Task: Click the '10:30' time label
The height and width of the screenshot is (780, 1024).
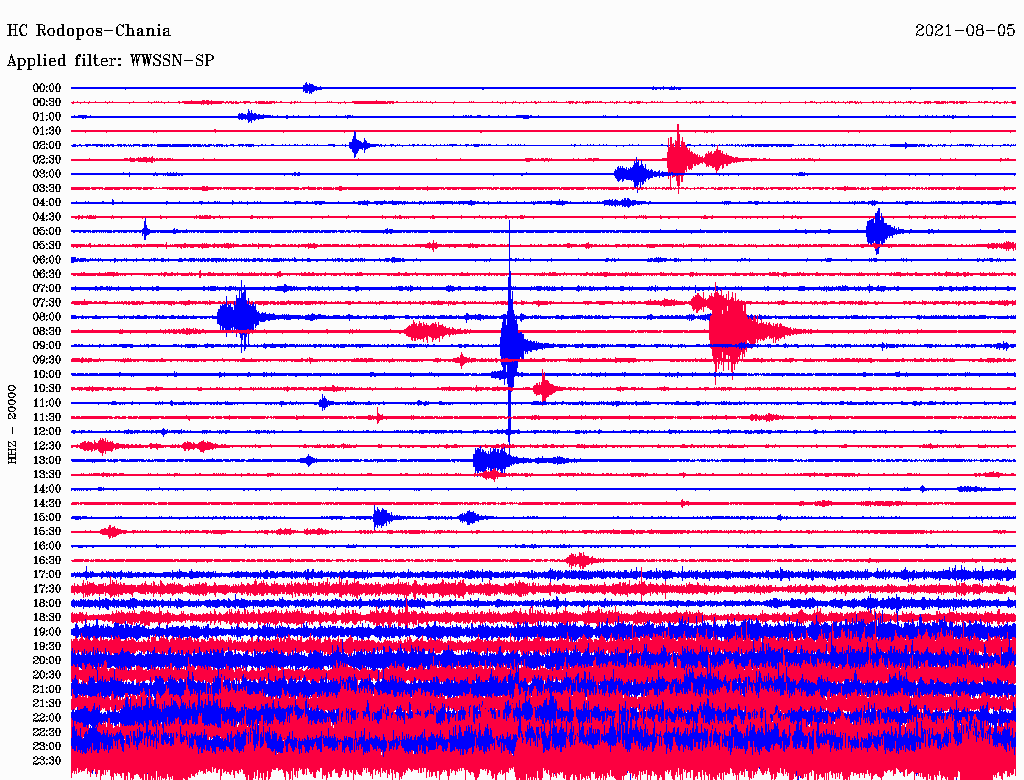Action: 47,389
